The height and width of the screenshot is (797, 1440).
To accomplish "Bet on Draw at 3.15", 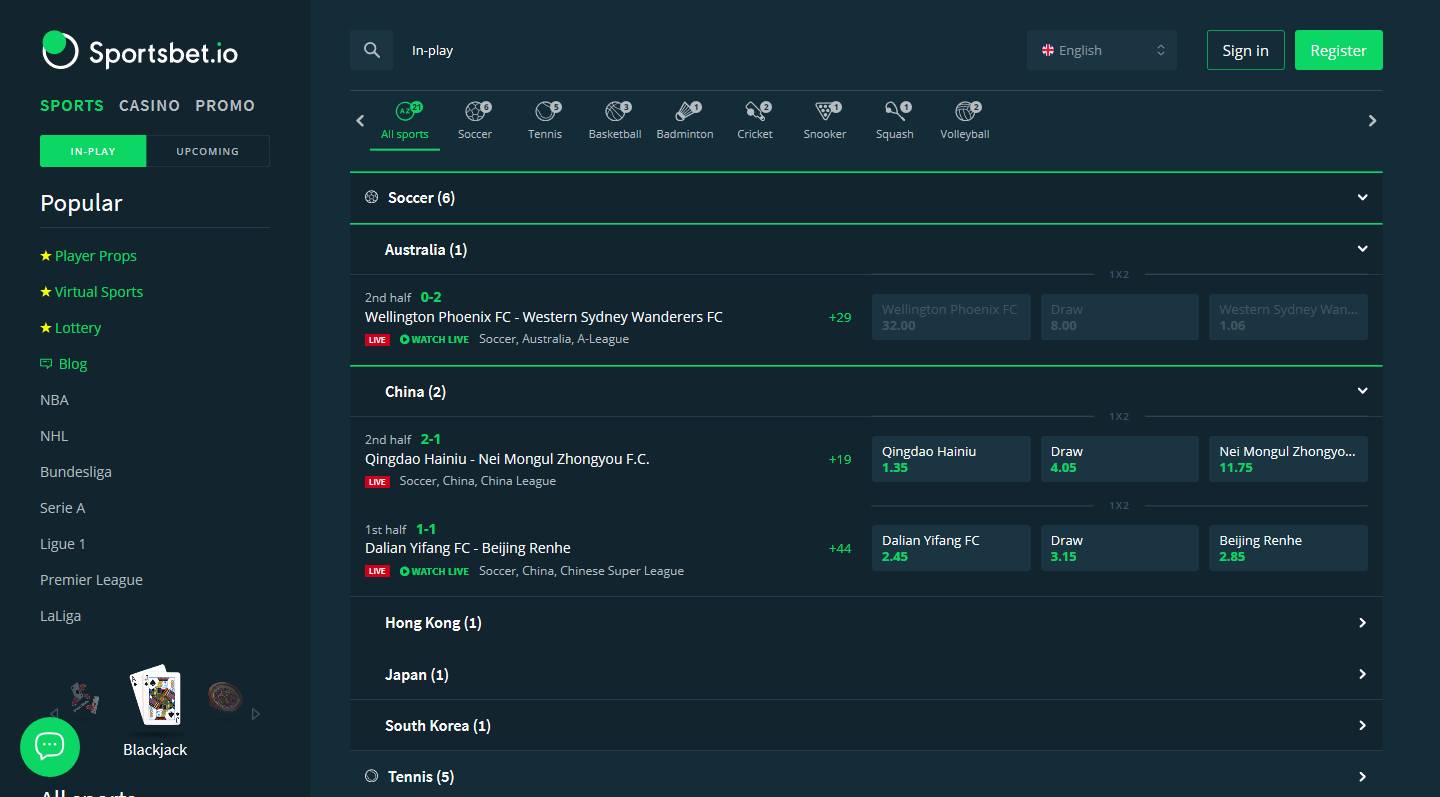I will point(1119,548).
